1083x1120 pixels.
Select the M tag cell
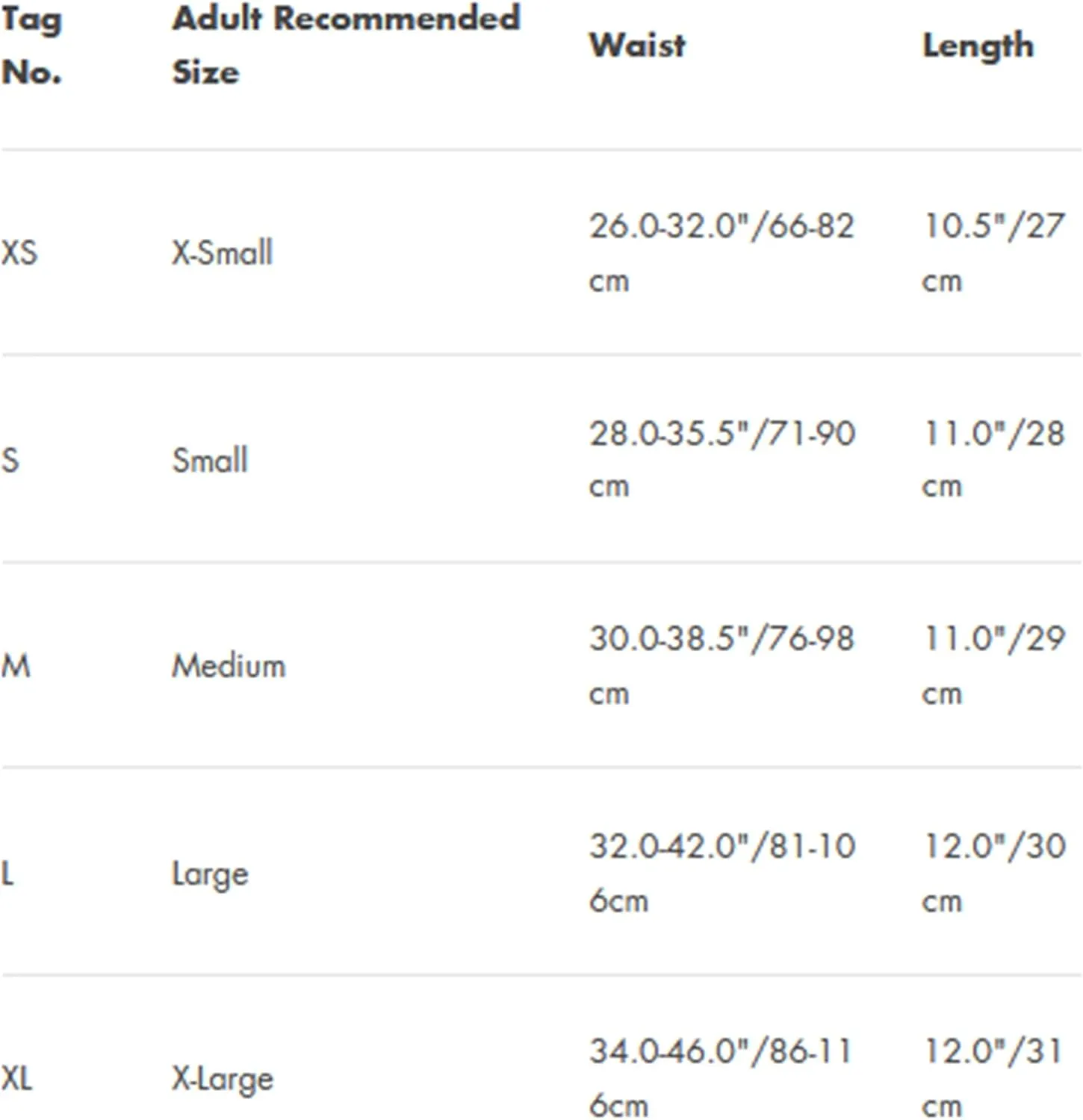(x=16, y=665)
